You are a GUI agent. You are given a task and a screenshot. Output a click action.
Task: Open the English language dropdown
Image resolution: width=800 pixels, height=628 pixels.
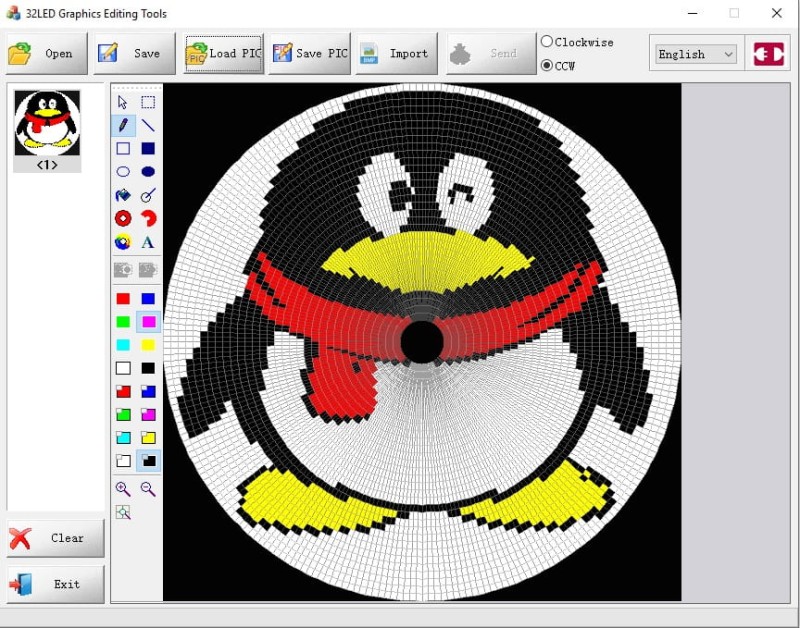coord(695,54)
